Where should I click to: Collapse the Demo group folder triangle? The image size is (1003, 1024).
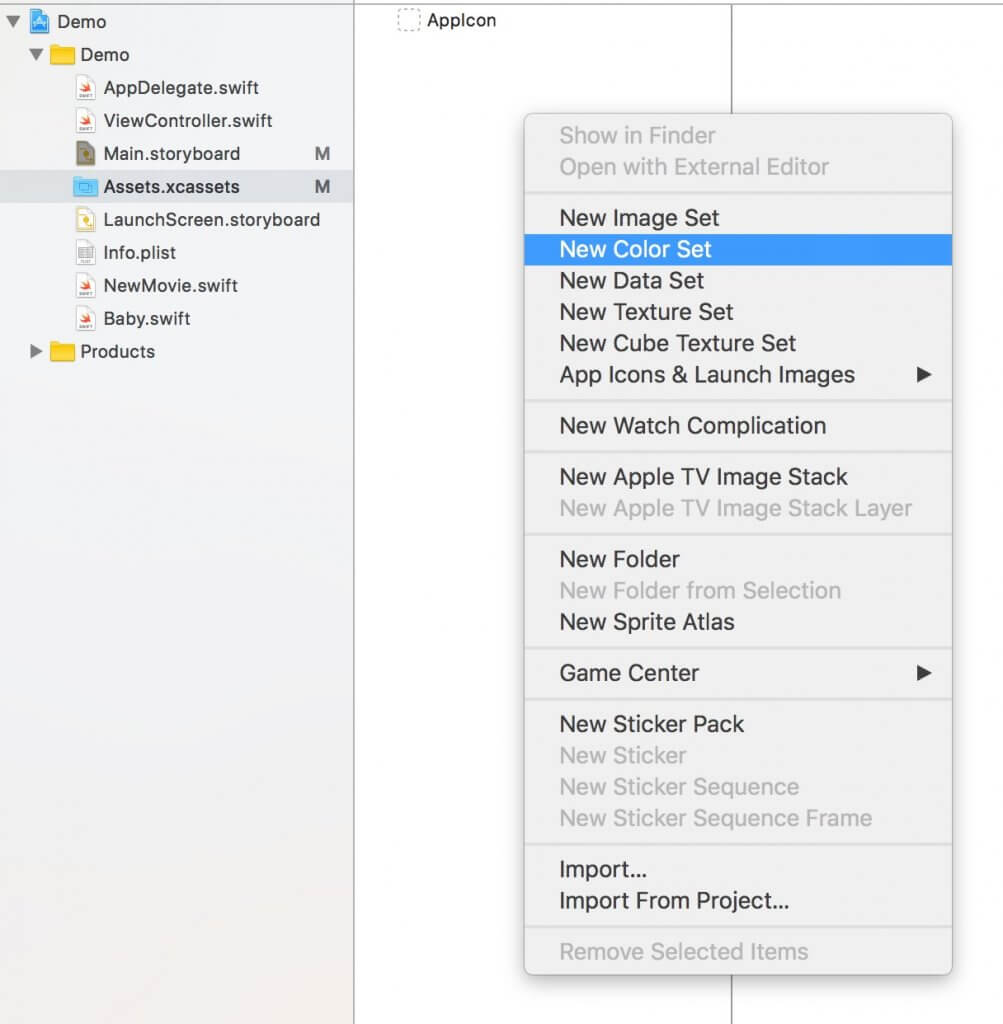pyautogui.click(x=37, y=55)
